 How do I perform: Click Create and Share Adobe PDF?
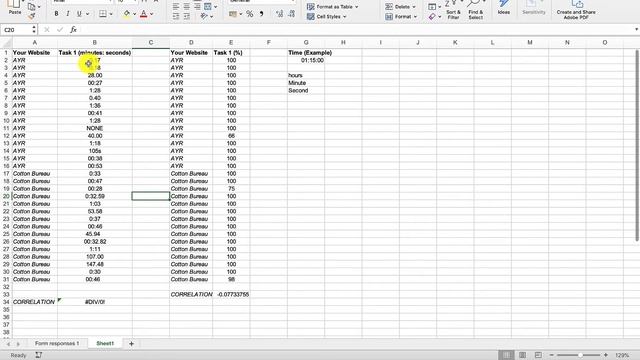576,10
